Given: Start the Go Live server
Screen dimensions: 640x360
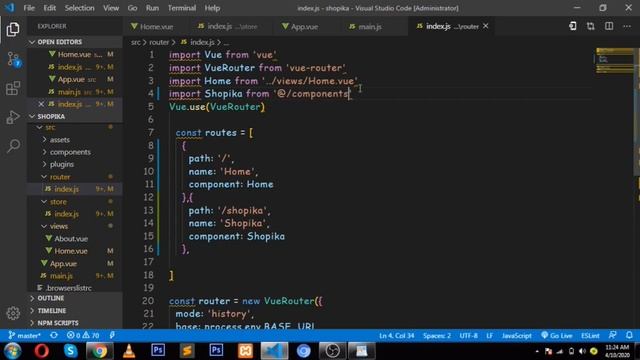Looking at the screenshot, I should point(557,336).
